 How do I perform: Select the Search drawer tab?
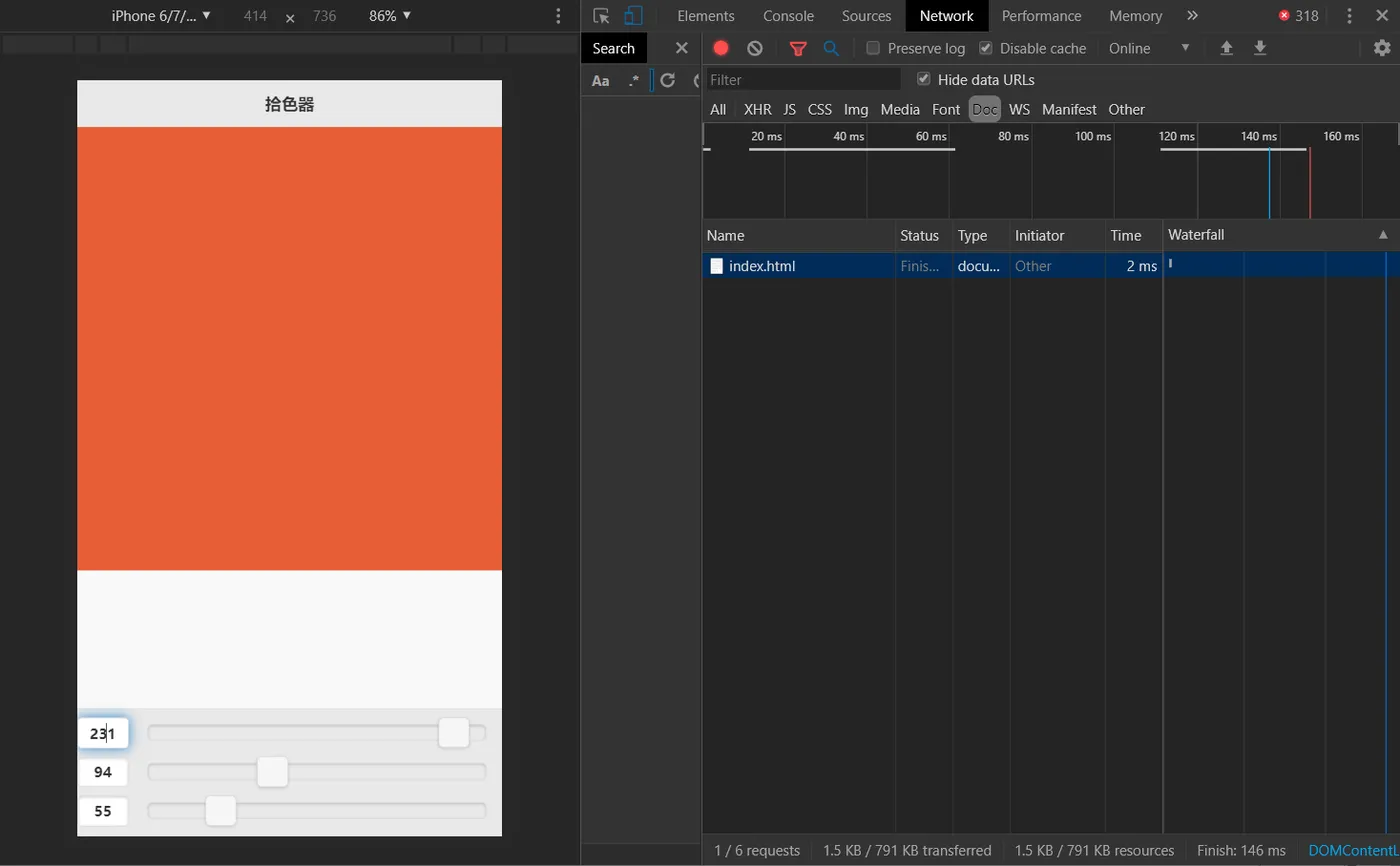click(613, 48)
